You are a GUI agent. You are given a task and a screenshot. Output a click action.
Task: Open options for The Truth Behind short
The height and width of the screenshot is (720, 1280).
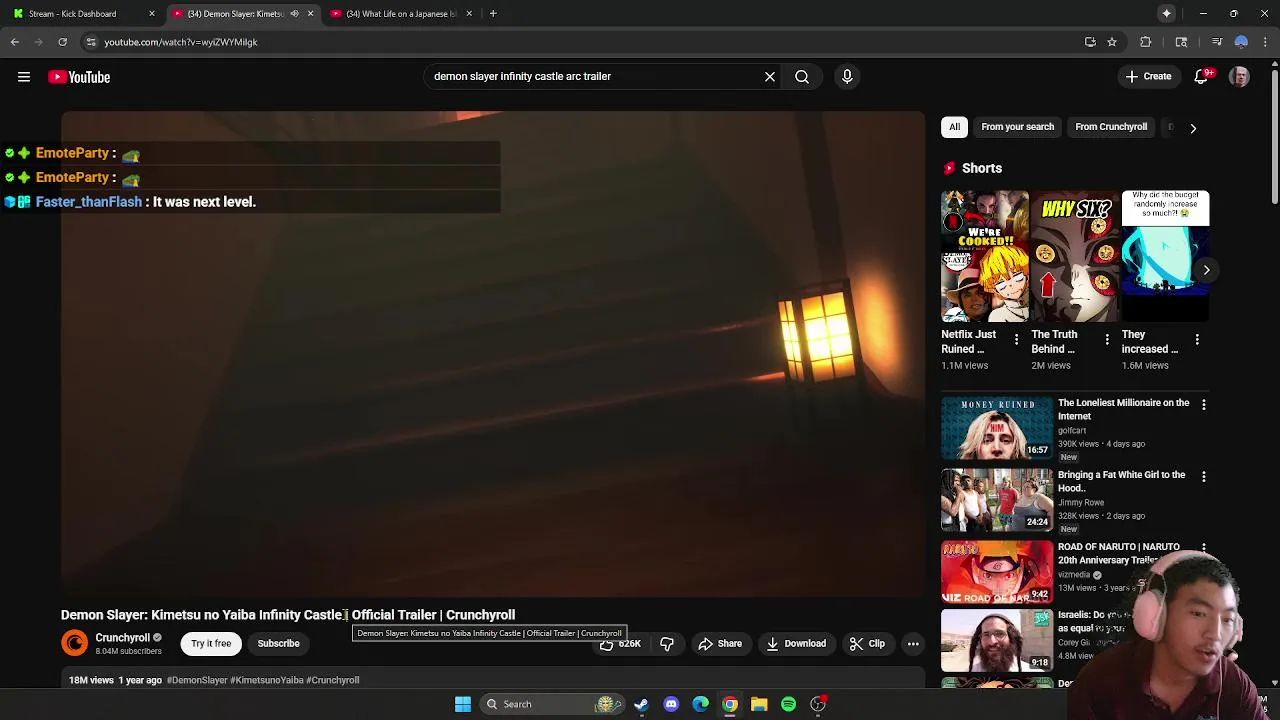pyautogui.click(x=1107, y=340)
